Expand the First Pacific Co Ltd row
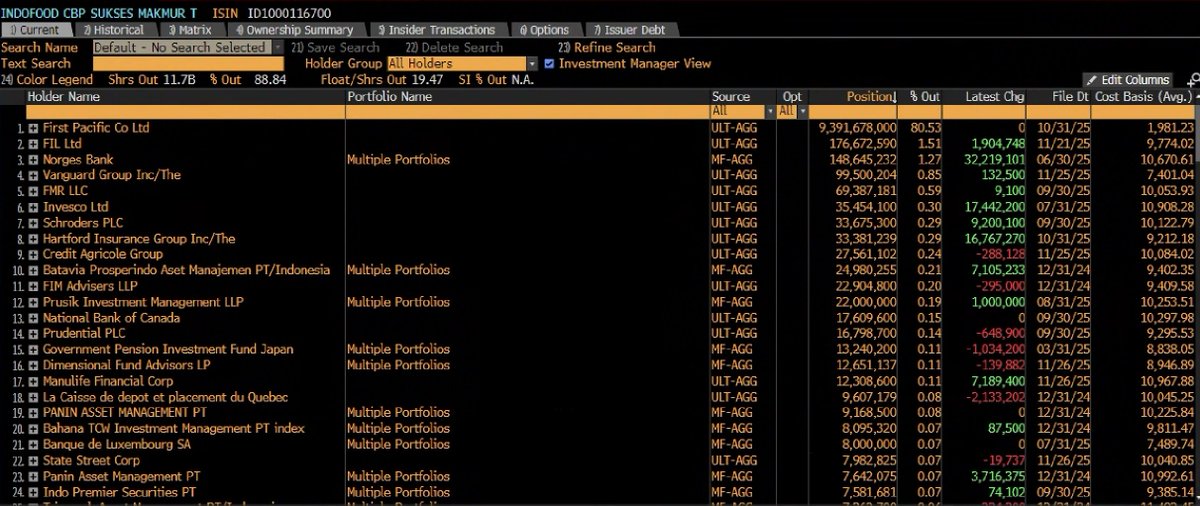1200x506 pixels. 33,128
